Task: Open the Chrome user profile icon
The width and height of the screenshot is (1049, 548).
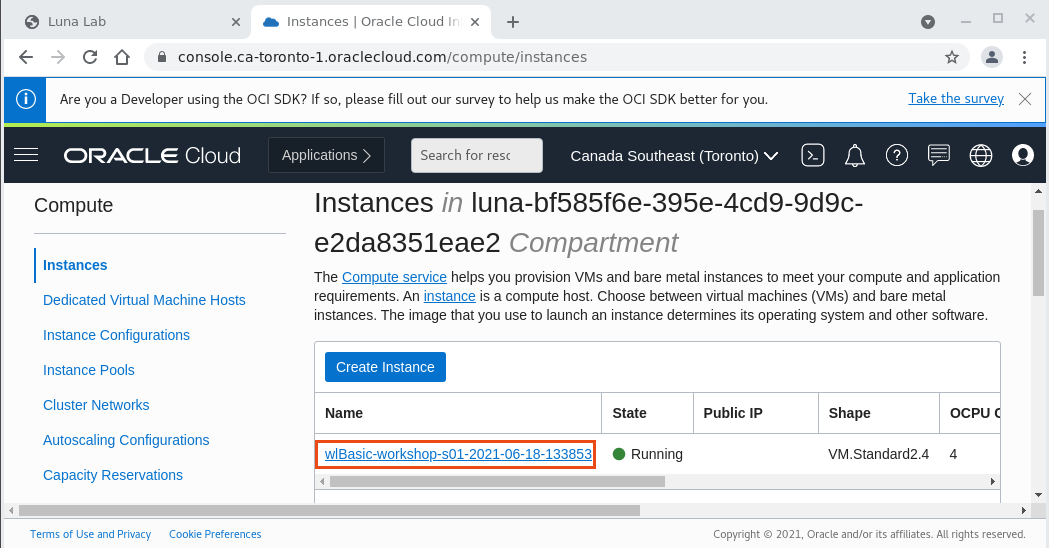Action: pos(991,58)
